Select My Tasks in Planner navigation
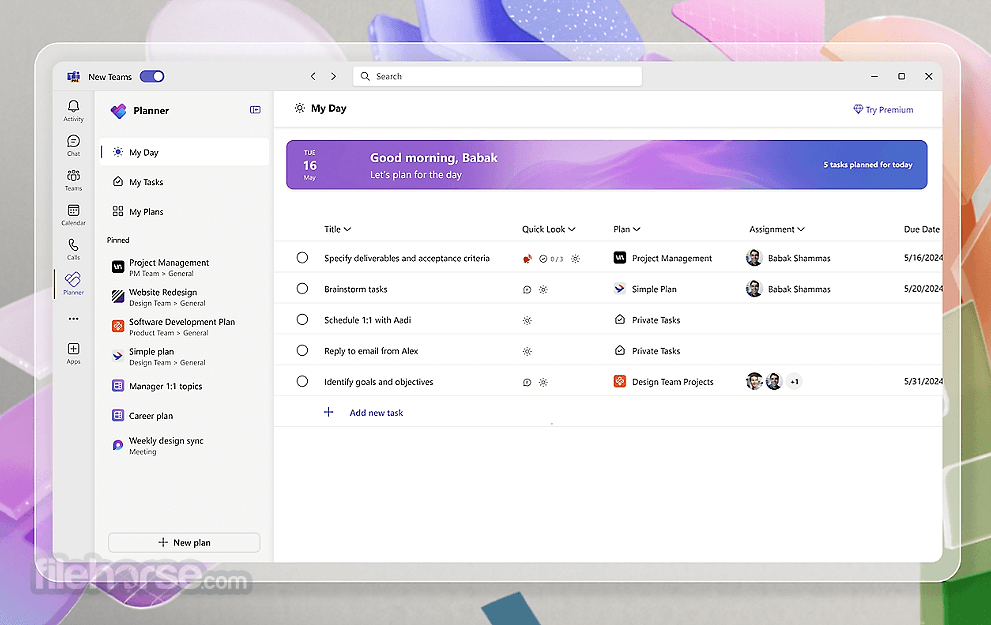 (x=184, y=182)
